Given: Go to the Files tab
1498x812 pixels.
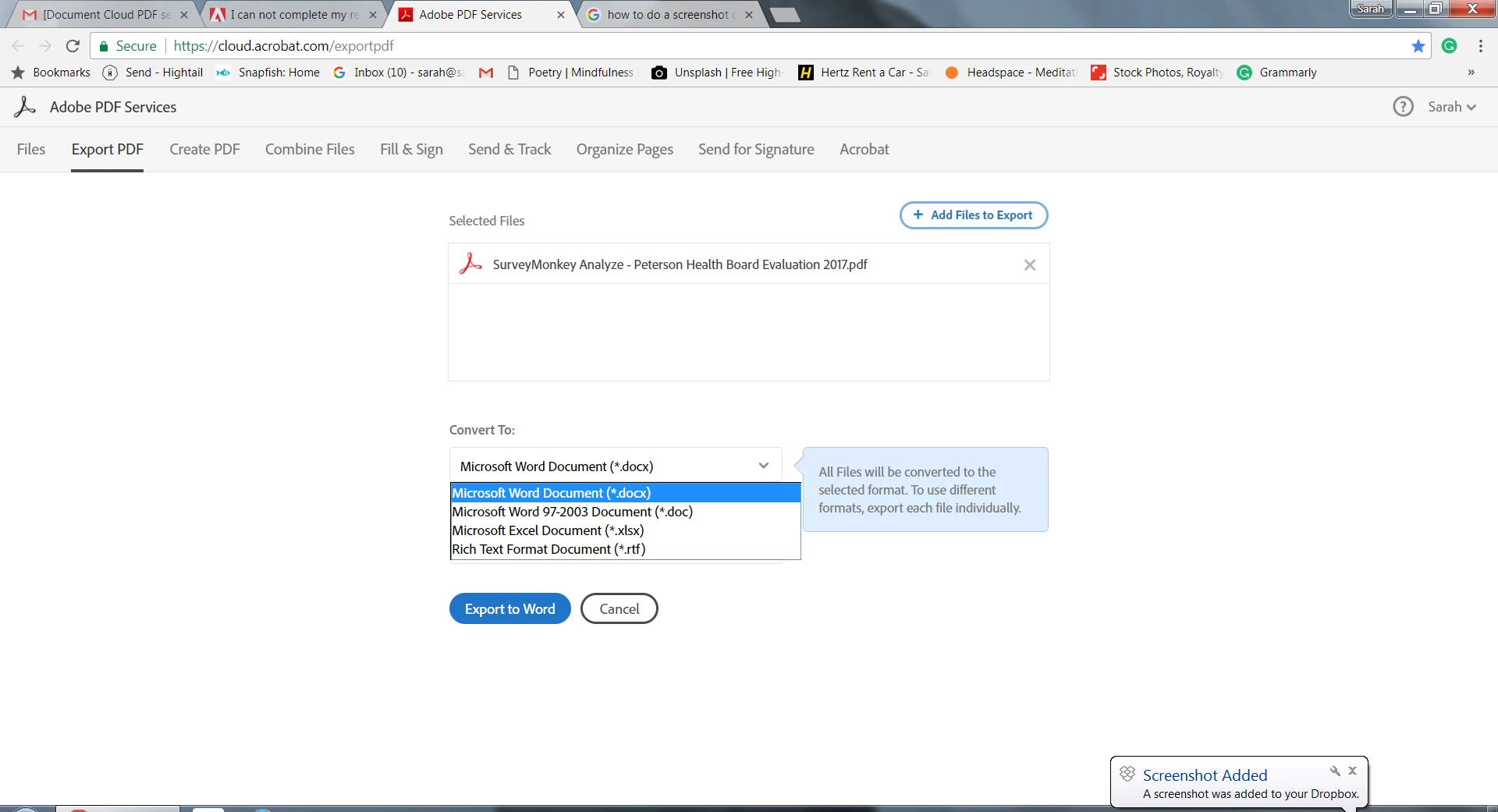Looking at the screenshot, I should tap(31, 149).
